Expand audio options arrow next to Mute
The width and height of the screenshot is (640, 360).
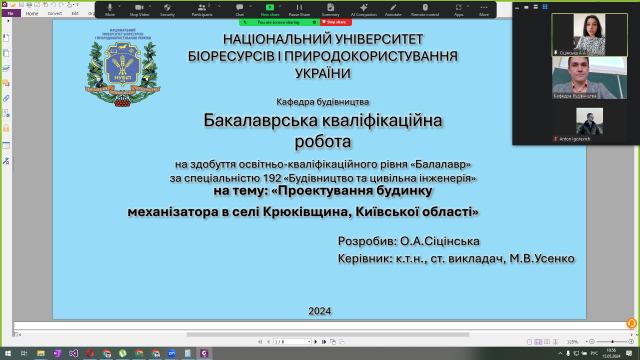click(120, 7)
